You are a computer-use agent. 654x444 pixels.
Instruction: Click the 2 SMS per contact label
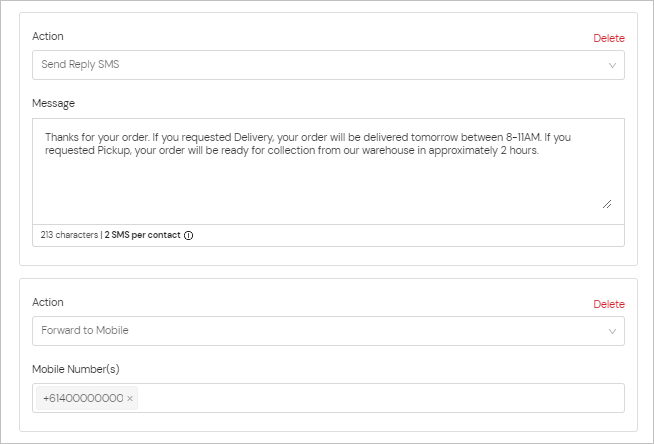coord(142,235)
